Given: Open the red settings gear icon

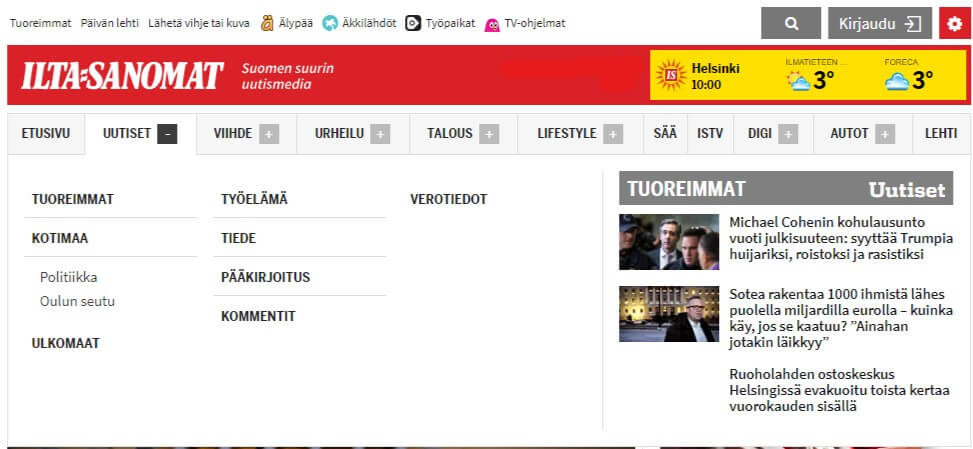Looking at the screenshot, I should (954, 24).
